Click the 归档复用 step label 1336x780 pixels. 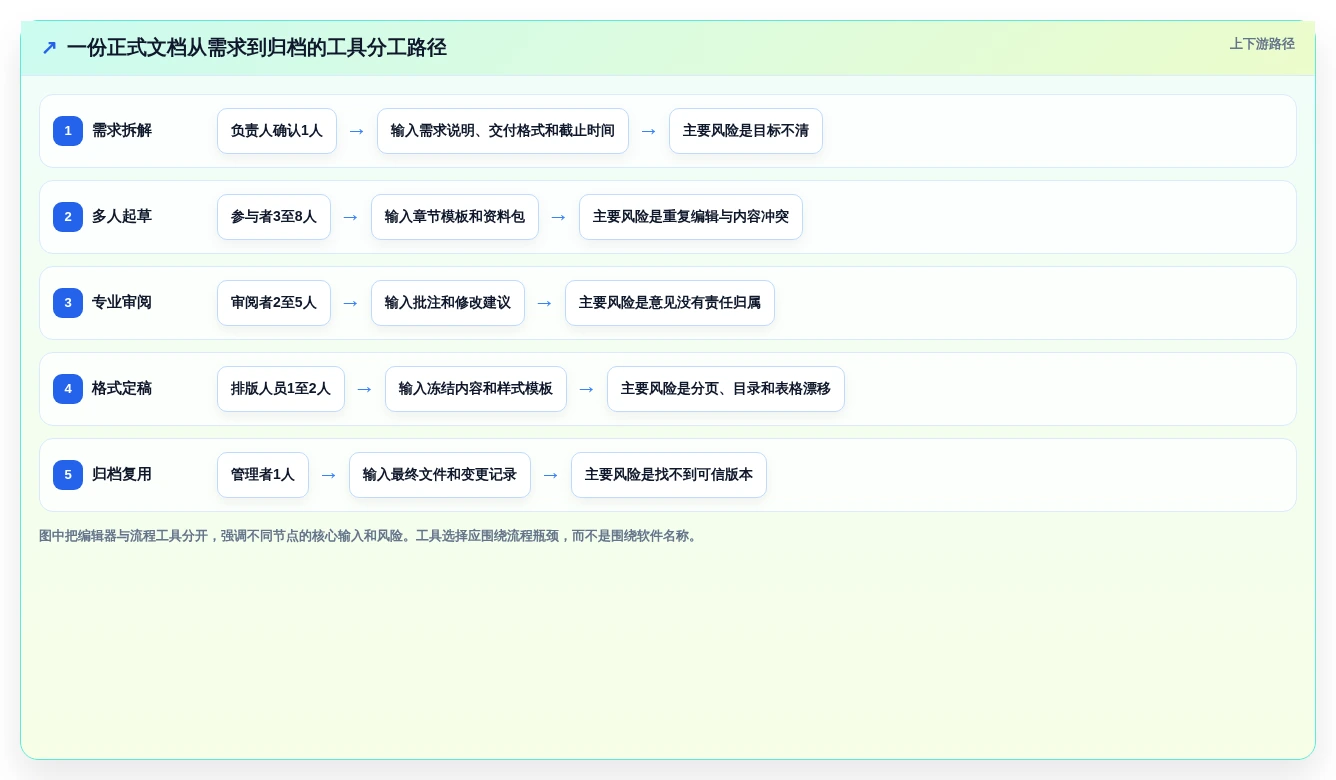click(x=122, y=475)
